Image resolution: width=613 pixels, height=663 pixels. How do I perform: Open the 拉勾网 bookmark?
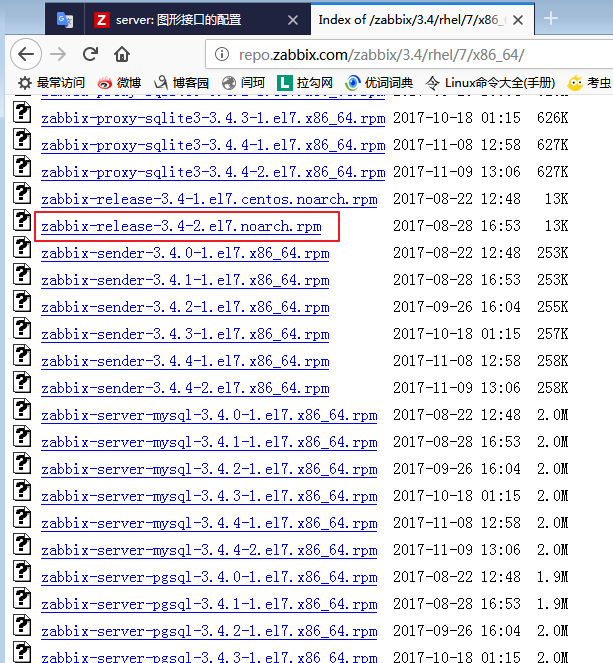click(x=305, y=83)
